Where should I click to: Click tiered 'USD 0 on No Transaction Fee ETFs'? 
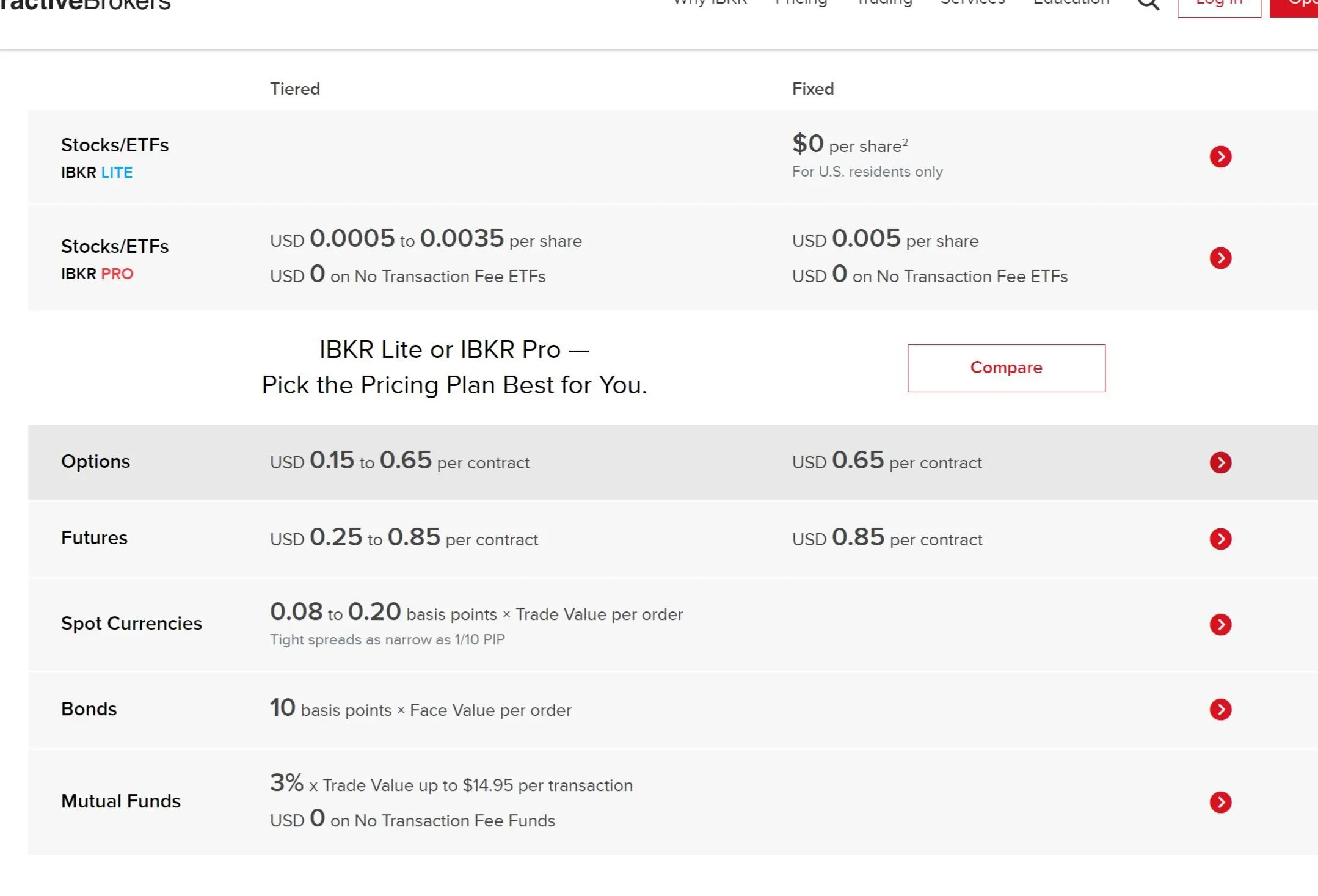point(408,274)
